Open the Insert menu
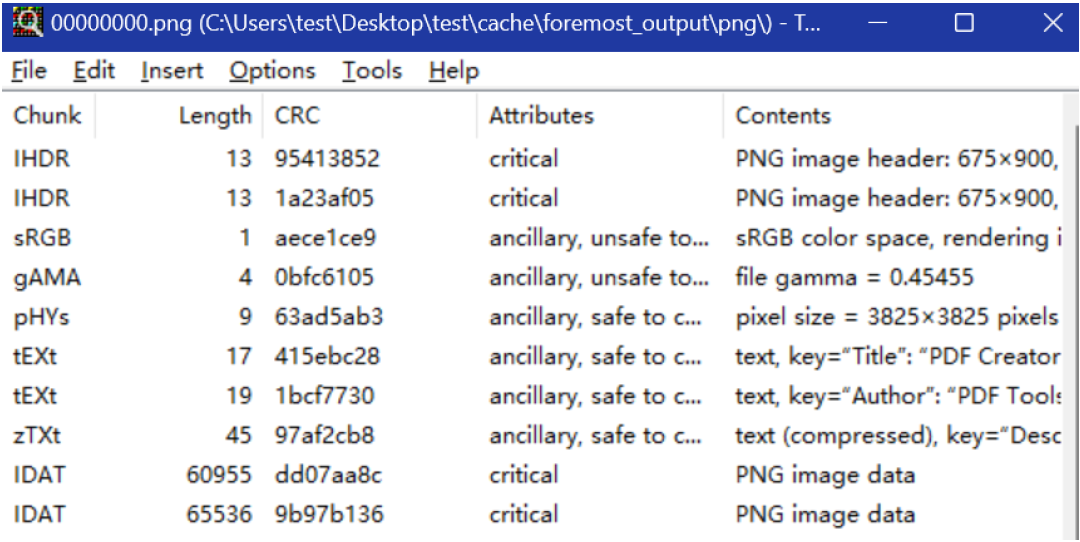Image resolution: width=1080 pixels, height=542 pixels. [172, 71]
